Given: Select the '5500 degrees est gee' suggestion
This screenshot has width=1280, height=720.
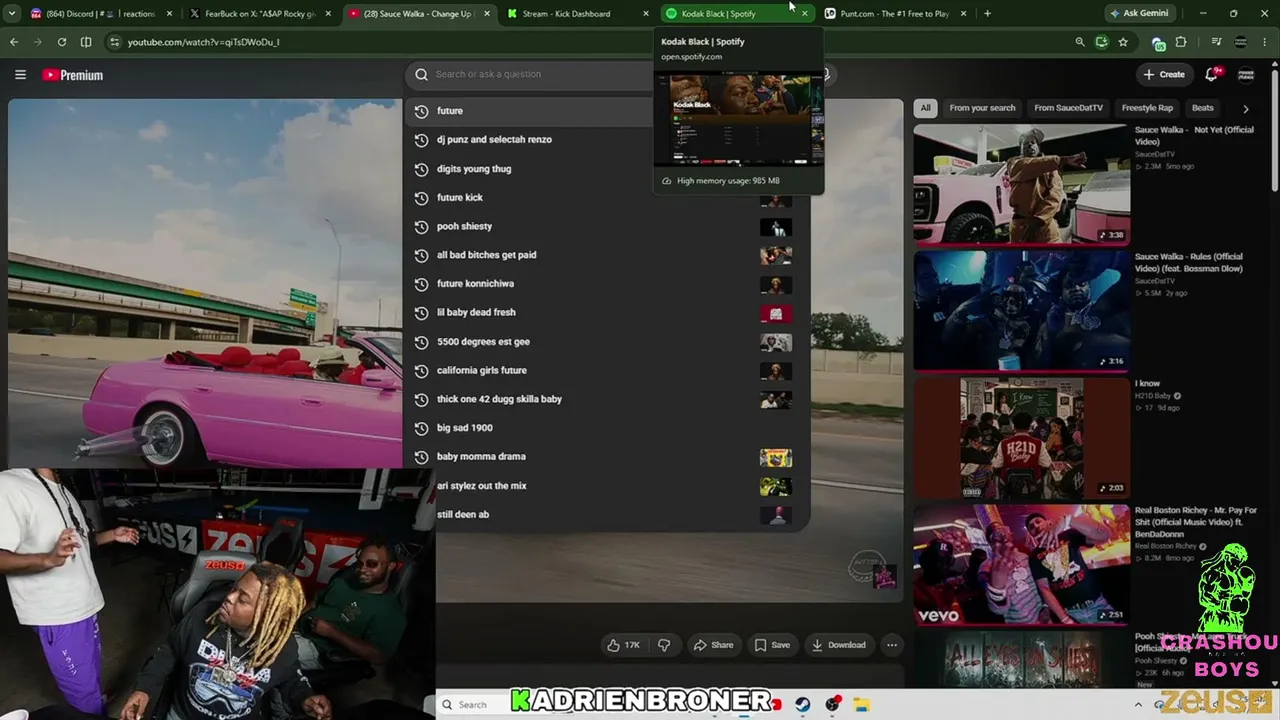Looking at the screenshot, I should point(607,342).
